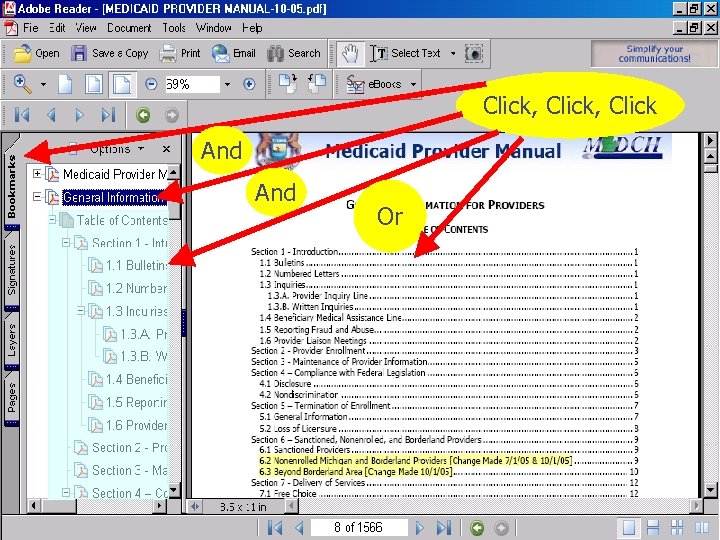Select Continuous-Facing layout in status bar
720x540 pixels.
(x=677, y=527)
